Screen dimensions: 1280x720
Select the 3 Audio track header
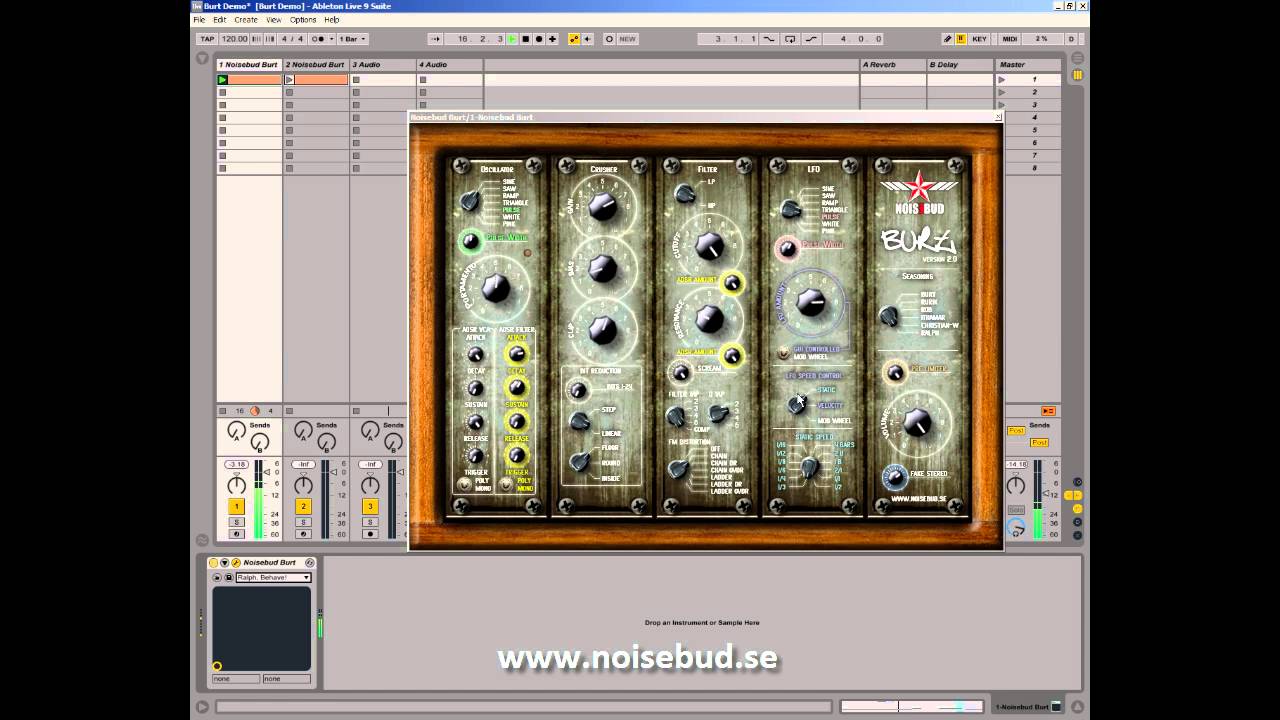pyautogui.click(x=383, y=65)
